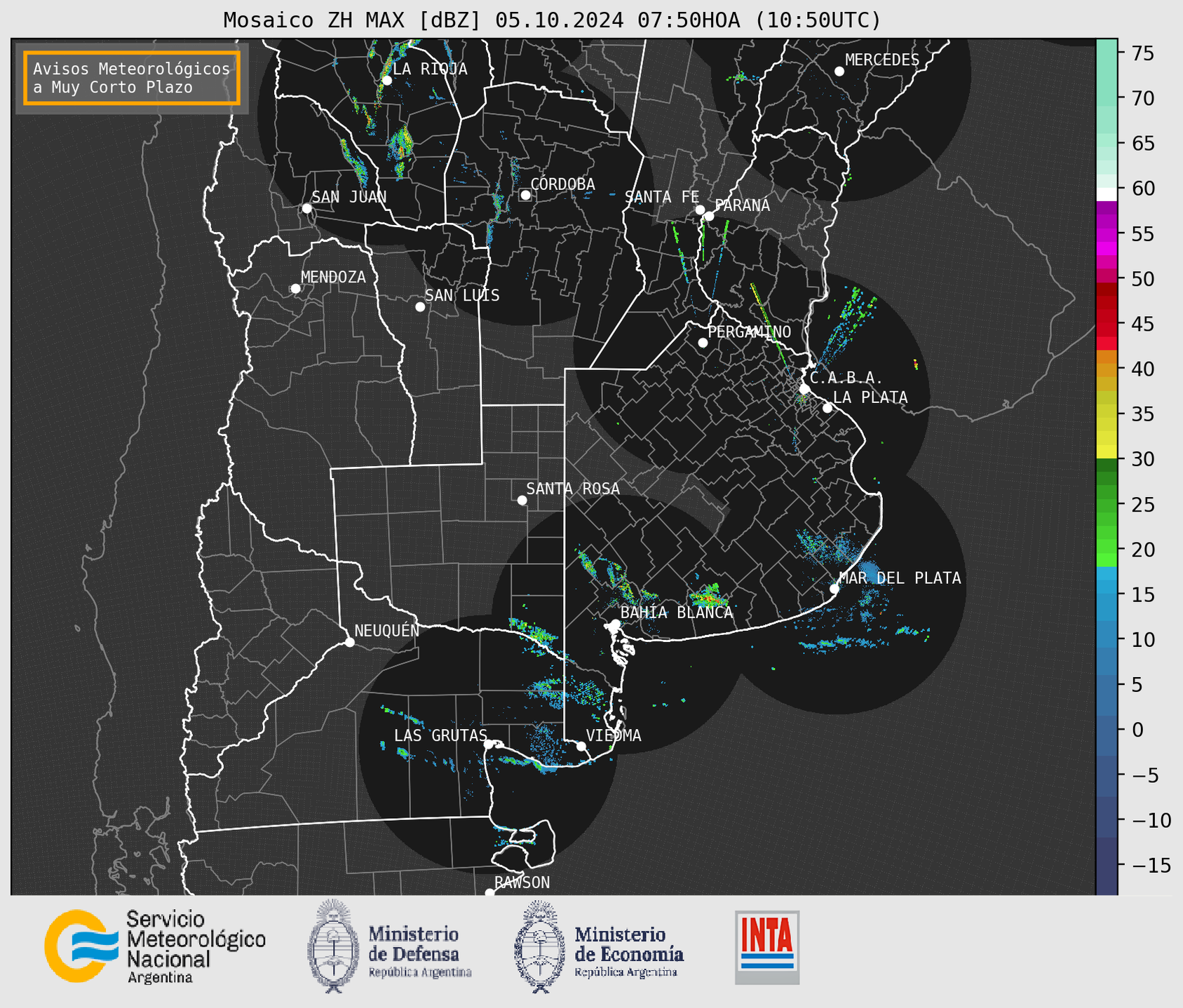Screen dimensions: 1183x1008
Task: Click the Ministerio de Economía emblem
Action: [540, 946]
